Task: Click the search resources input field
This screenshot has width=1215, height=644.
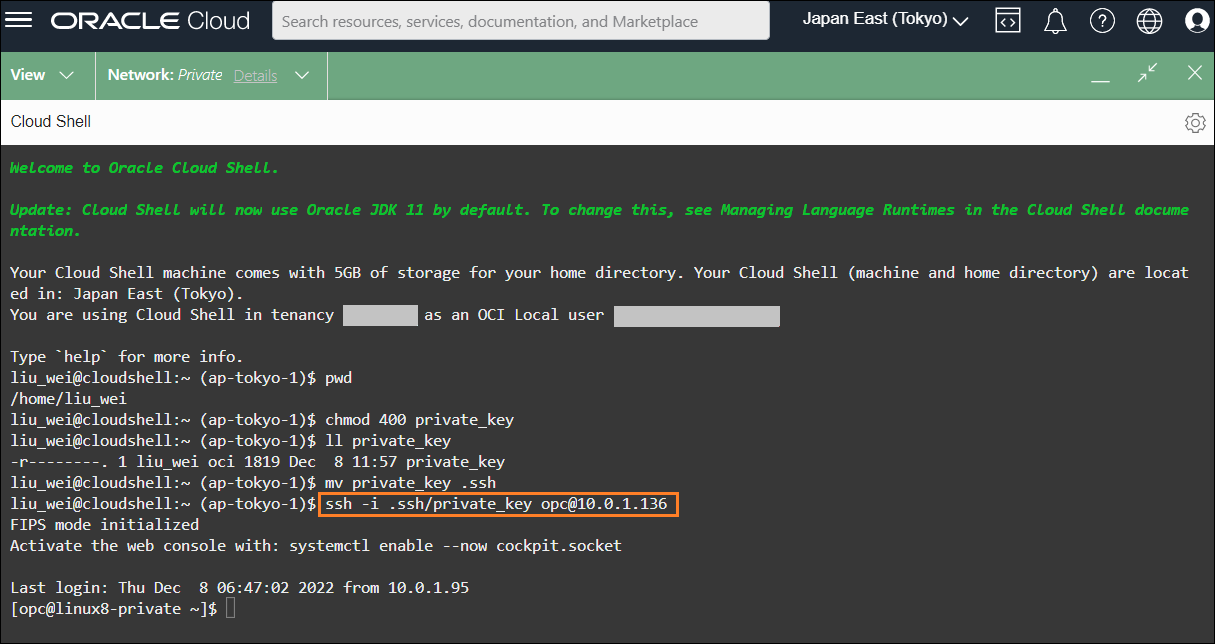Action: [520, 20]
